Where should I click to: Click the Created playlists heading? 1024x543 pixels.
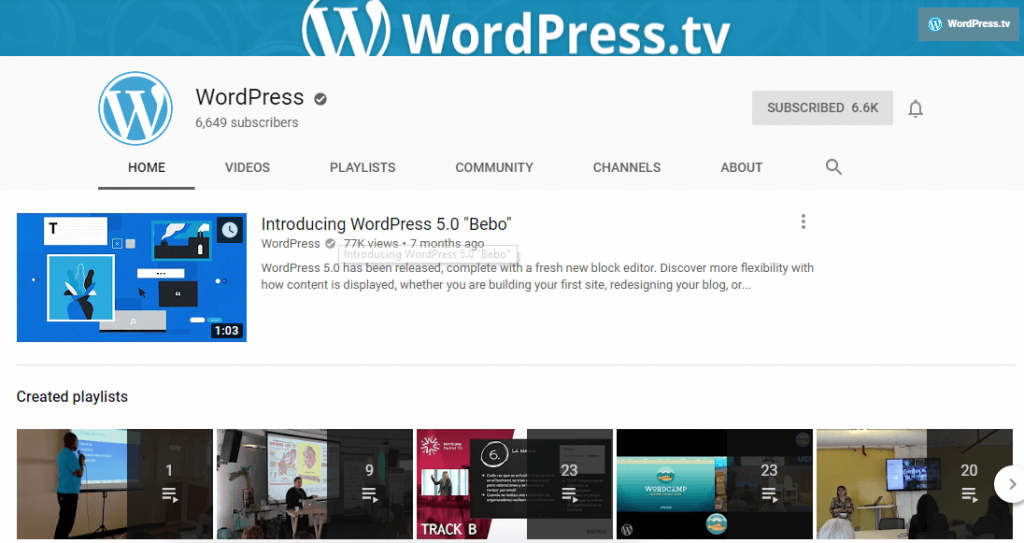coord(72,397)
